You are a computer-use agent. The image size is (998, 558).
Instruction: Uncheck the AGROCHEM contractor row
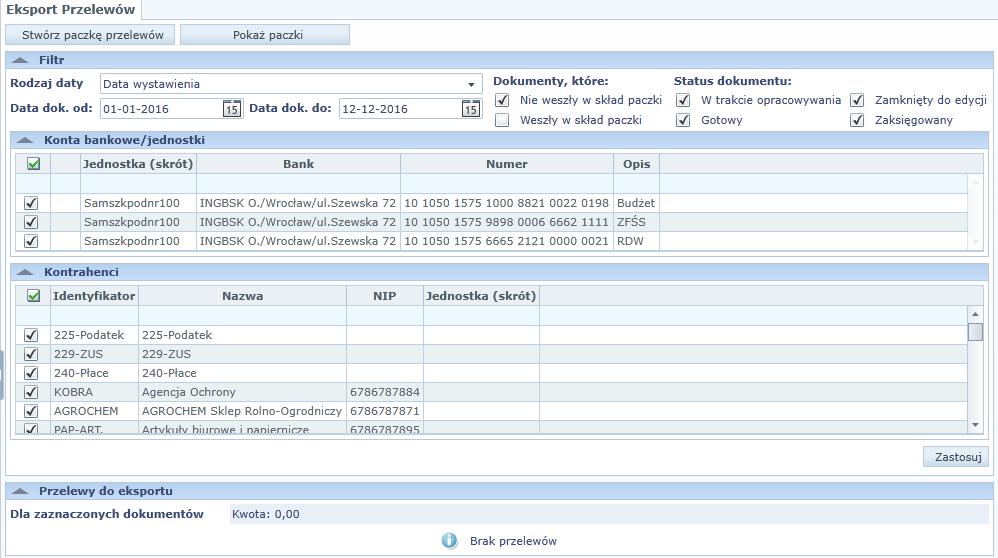(x=31, y=411)
